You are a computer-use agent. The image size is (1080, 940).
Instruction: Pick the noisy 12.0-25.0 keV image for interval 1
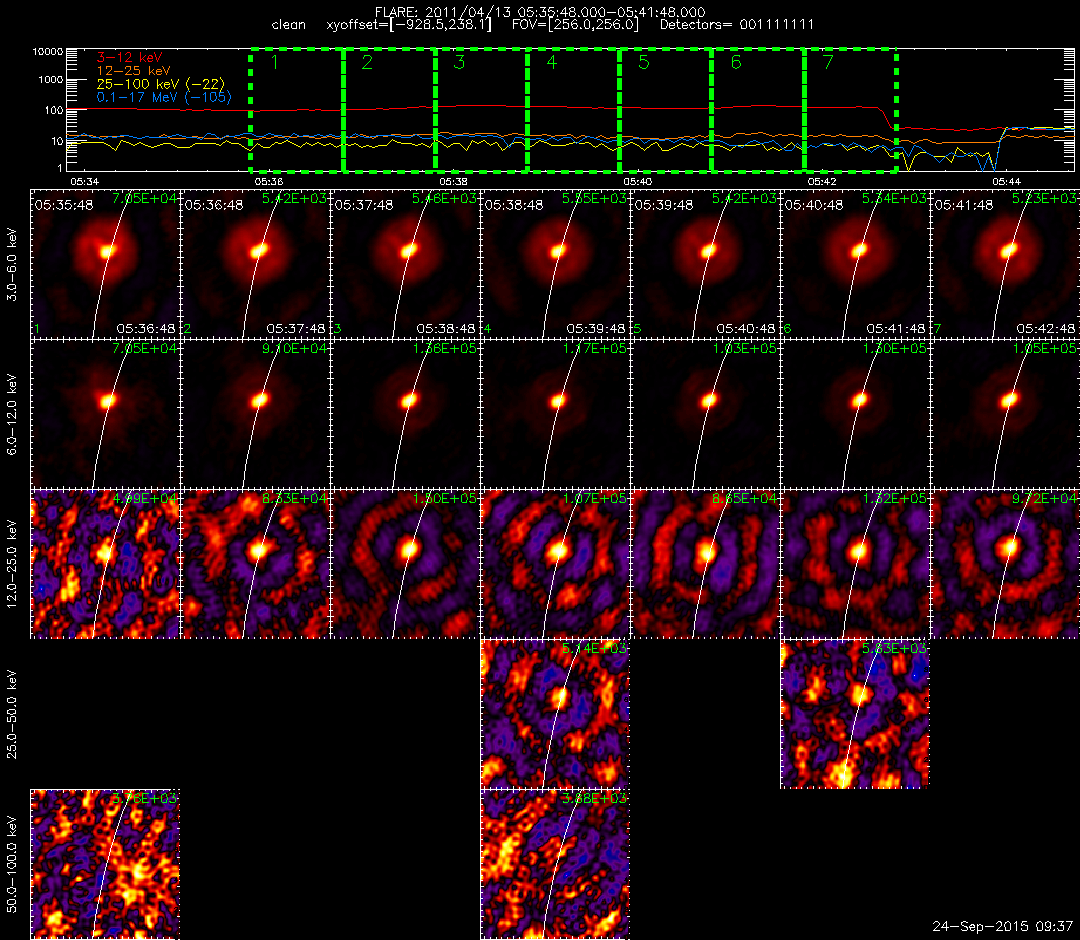point(105,564)
